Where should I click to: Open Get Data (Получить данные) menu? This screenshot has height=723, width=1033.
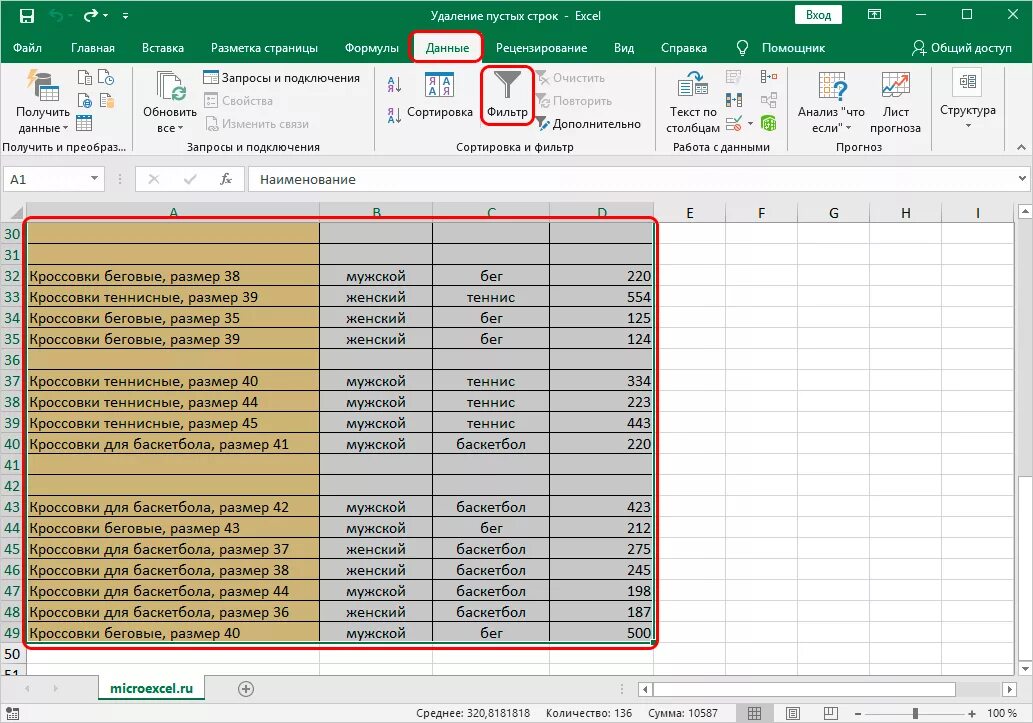(x=43, y=103)
